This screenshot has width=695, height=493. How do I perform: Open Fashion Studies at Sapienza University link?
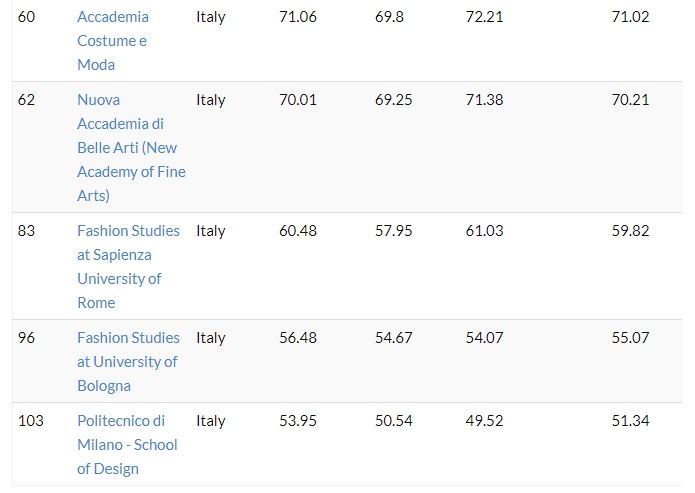pos(129,266)
